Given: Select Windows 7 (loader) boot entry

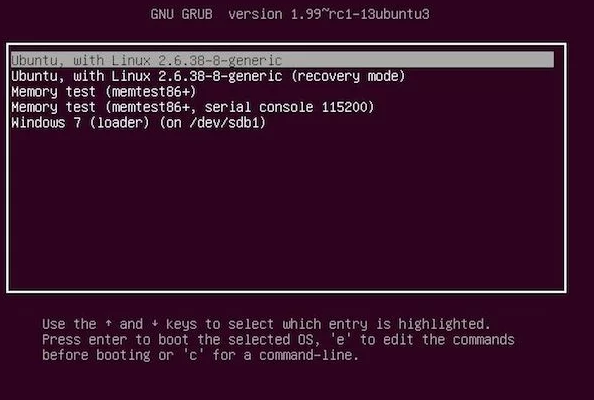Looking at the screenshot, I should pos(139,123).
